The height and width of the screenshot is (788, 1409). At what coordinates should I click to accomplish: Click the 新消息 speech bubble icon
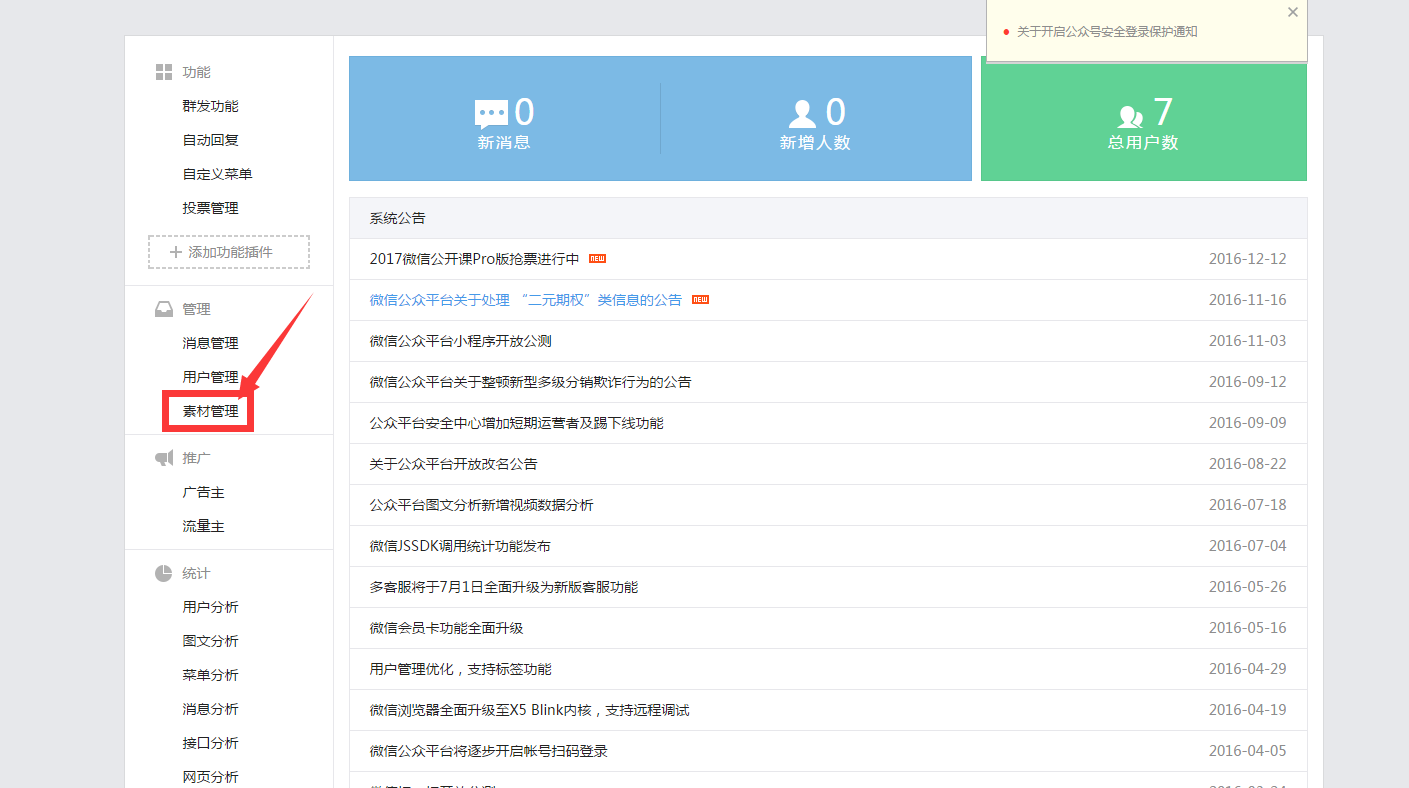491,114
